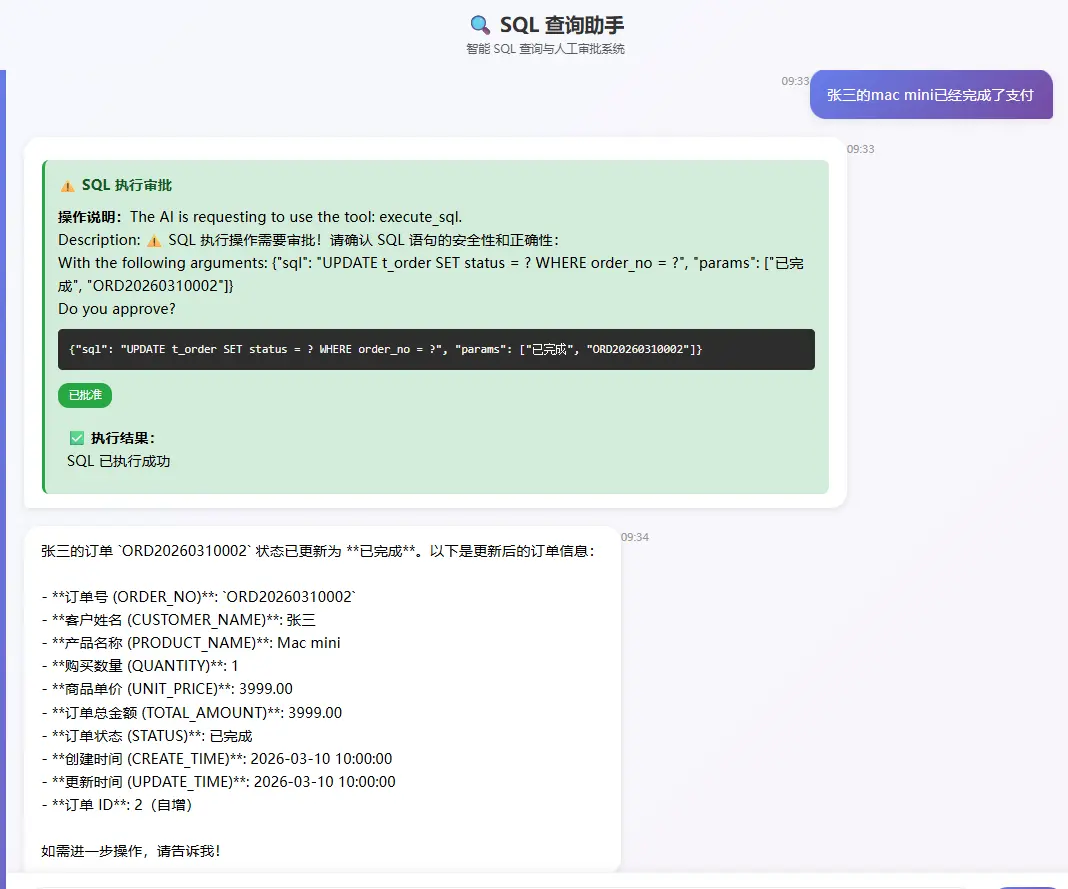
Task: Click the 已批准 approval badge
Action: pyautogui.click(x=84, y=395)
